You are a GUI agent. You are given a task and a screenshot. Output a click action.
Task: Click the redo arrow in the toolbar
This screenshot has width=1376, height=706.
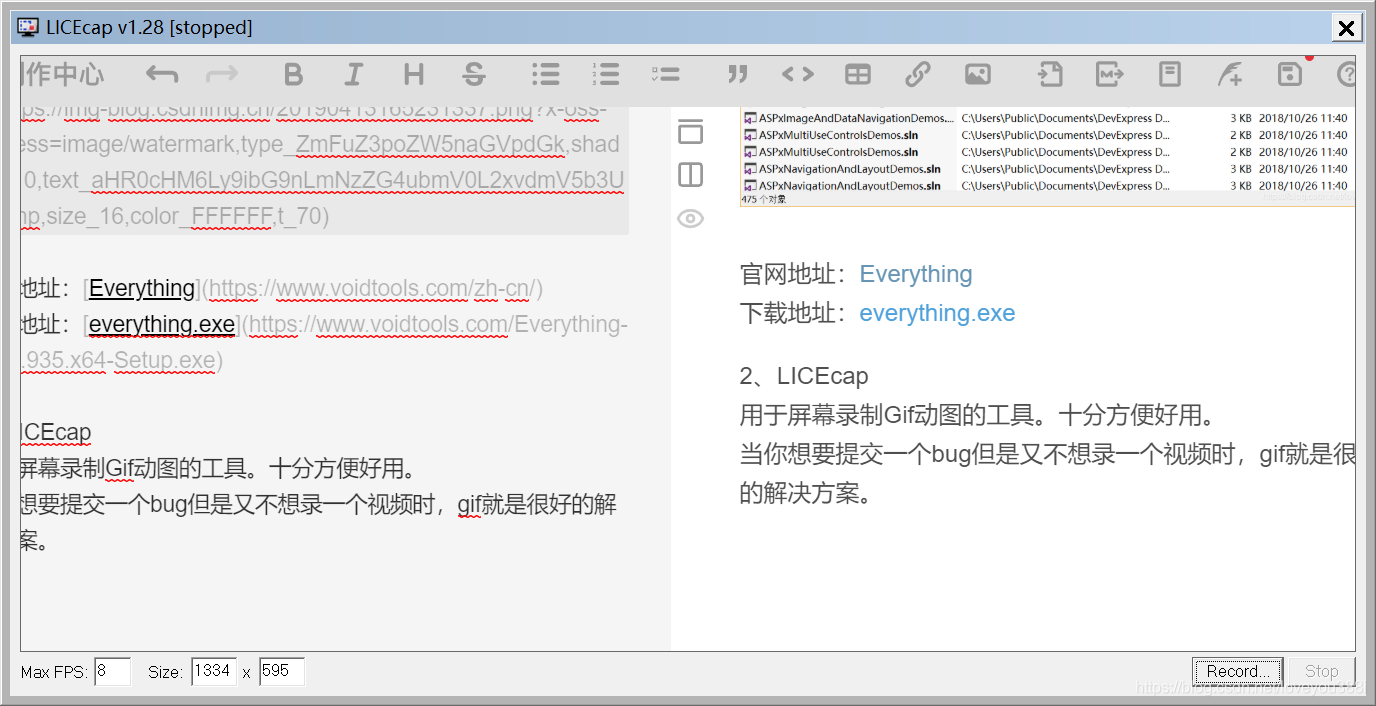(222, 74)
